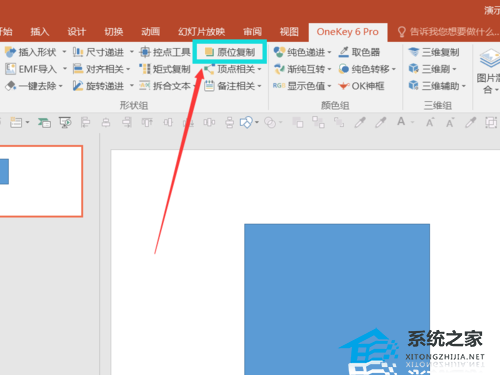The width and height of the screenshot is (500, 375).
Task: Open the 幻灯片放映 tab
Action: point(201,32)
